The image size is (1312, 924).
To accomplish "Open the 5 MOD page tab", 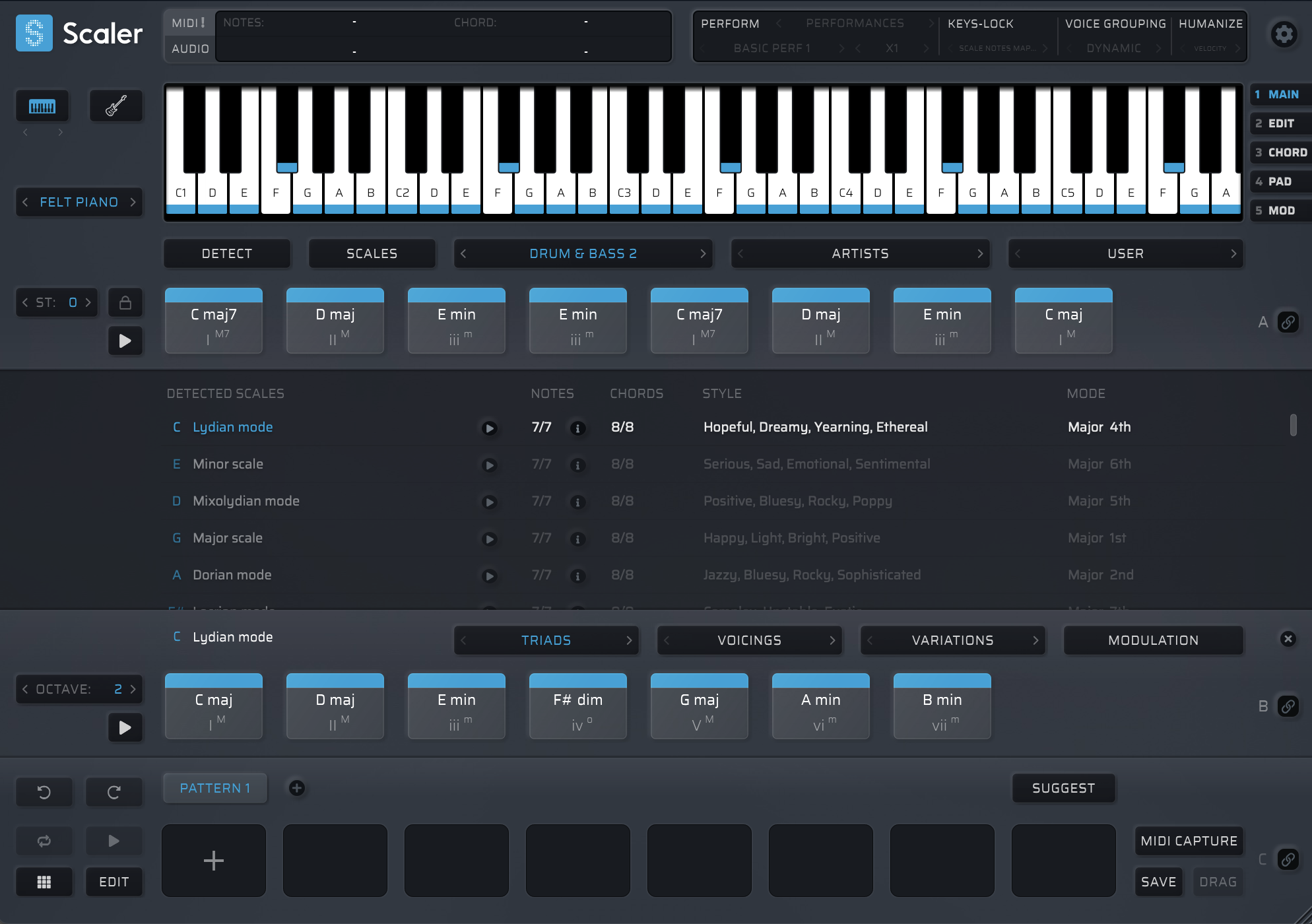I will (1280, 211).
